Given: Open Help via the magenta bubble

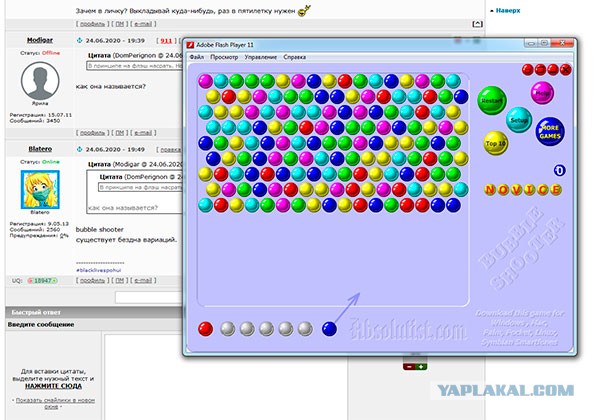Looking at the screenshot, I should click(542, 93).
